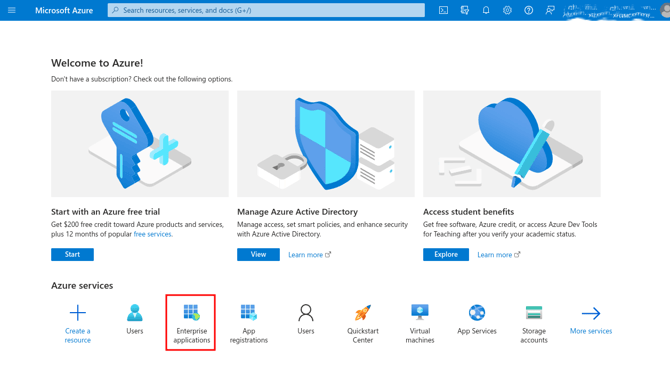Open Learn more beside the View button

point(309,255)
